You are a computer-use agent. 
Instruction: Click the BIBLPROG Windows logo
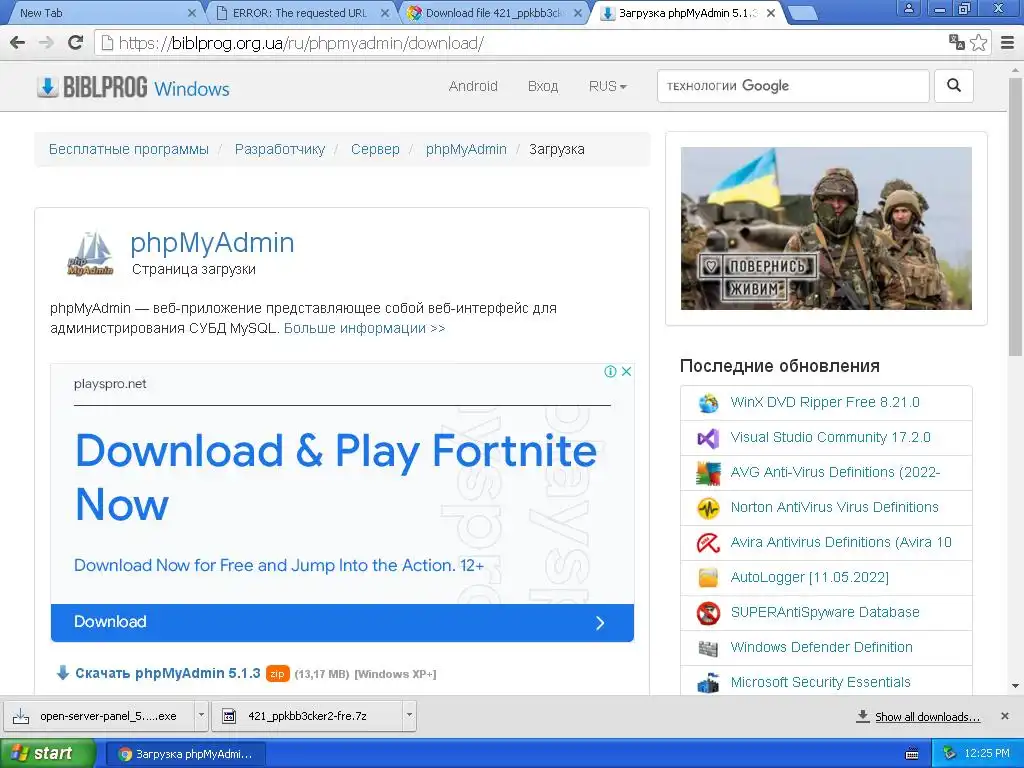tap(133, 87)
